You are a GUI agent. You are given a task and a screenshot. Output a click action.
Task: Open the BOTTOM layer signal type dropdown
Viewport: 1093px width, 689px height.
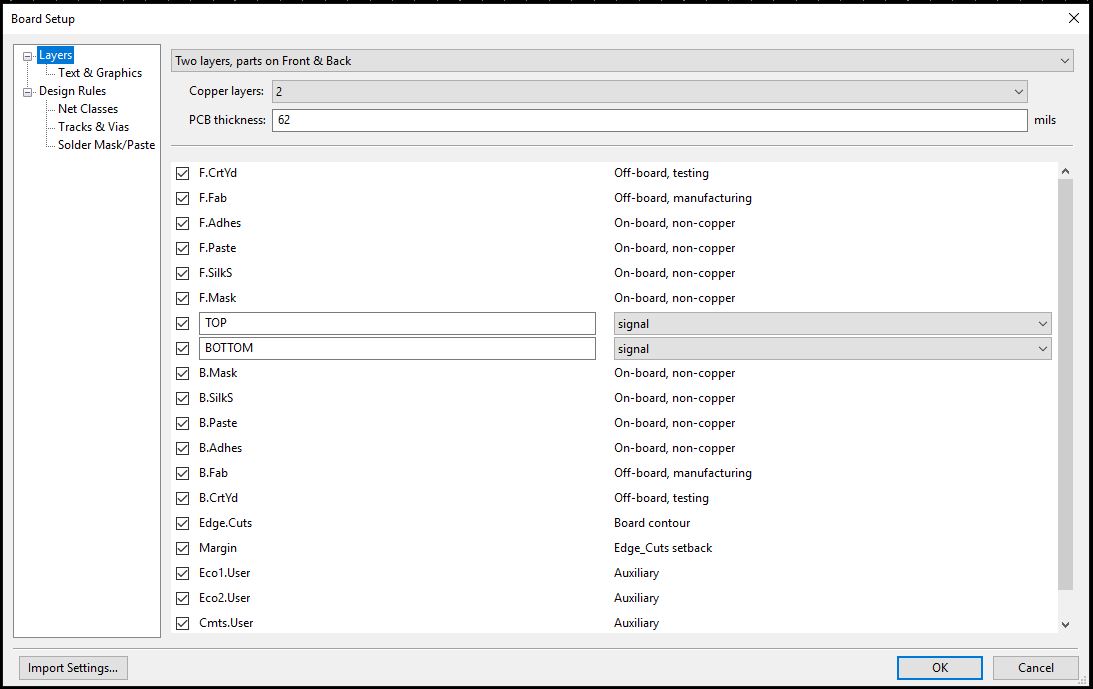point(831,349)
